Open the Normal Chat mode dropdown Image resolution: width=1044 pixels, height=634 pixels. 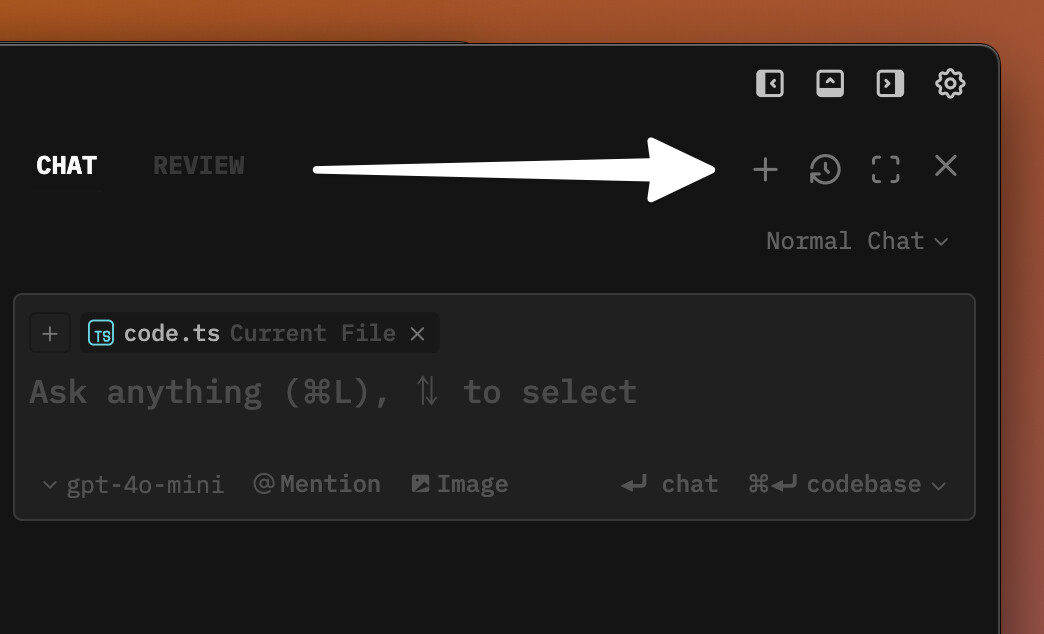(x=857, y=240)
